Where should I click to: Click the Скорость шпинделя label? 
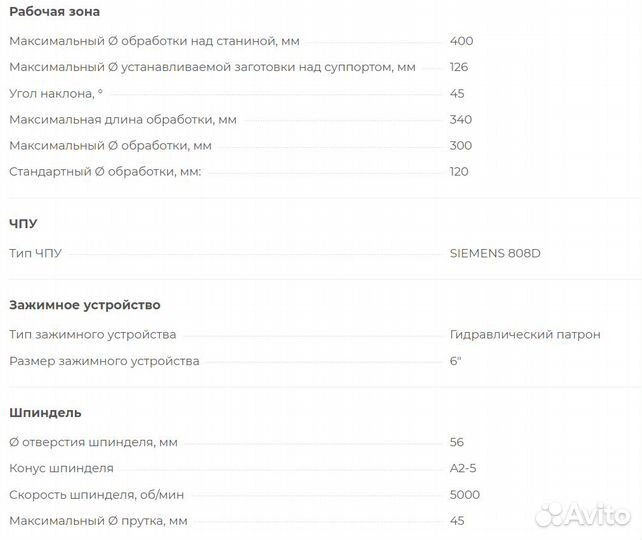pyautogui.click(x=96, y=495)
